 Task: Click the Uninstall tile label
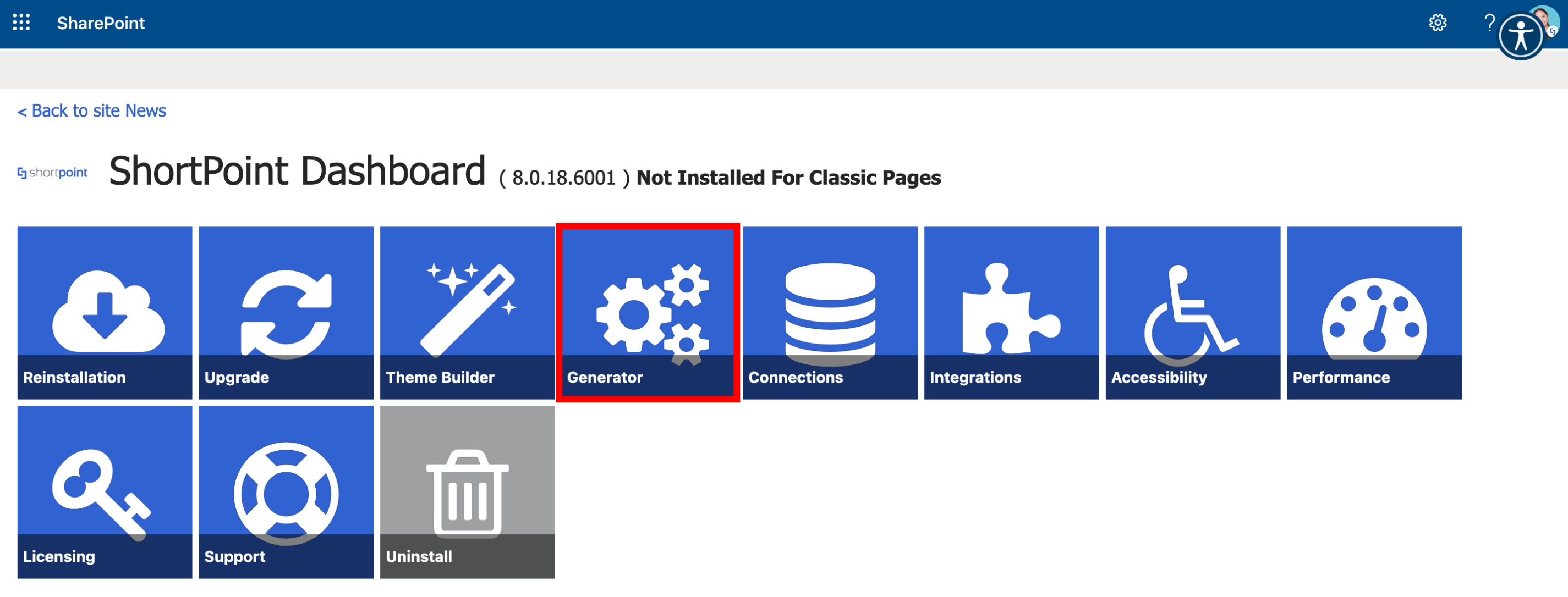[419, 557]
